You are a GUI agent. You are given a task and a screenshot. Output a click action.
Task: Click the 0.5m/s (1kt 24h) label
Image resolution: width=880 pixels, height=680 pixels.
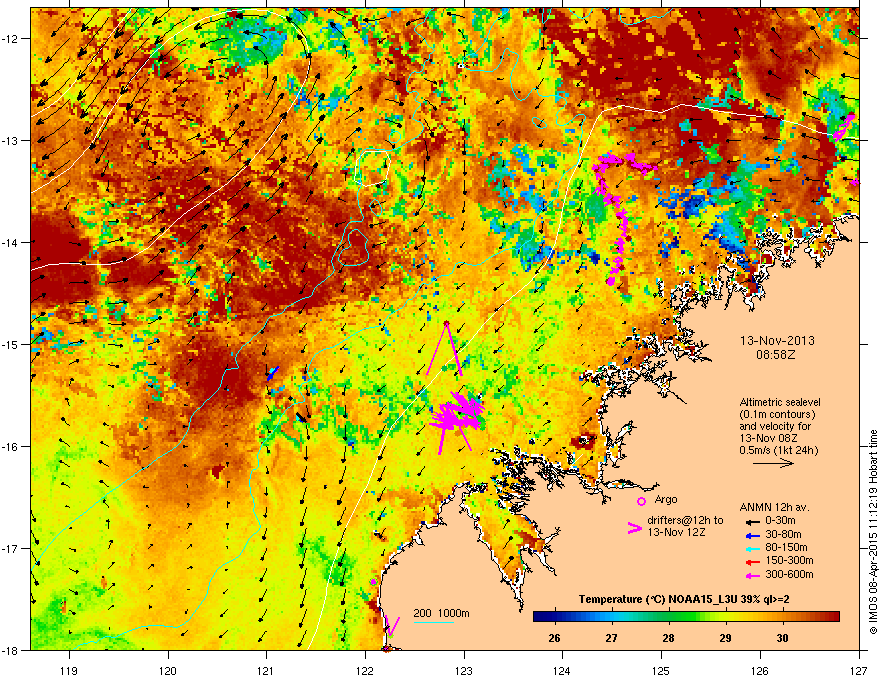click(x=779, y=450)
